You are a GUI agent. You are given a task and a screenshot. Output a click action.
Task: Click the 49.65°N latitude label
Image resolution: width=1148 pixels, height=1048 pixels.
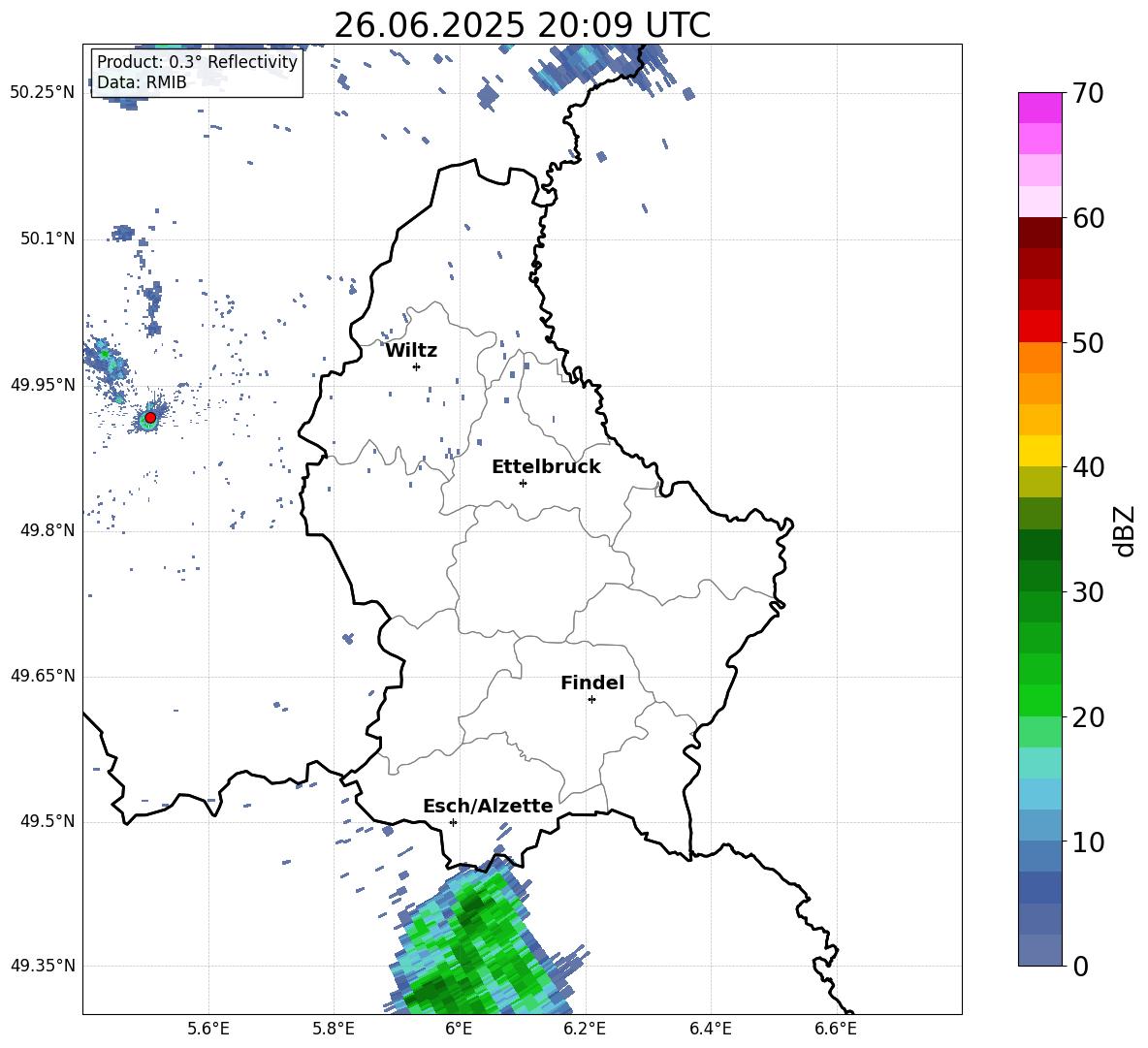click(43, 676)
